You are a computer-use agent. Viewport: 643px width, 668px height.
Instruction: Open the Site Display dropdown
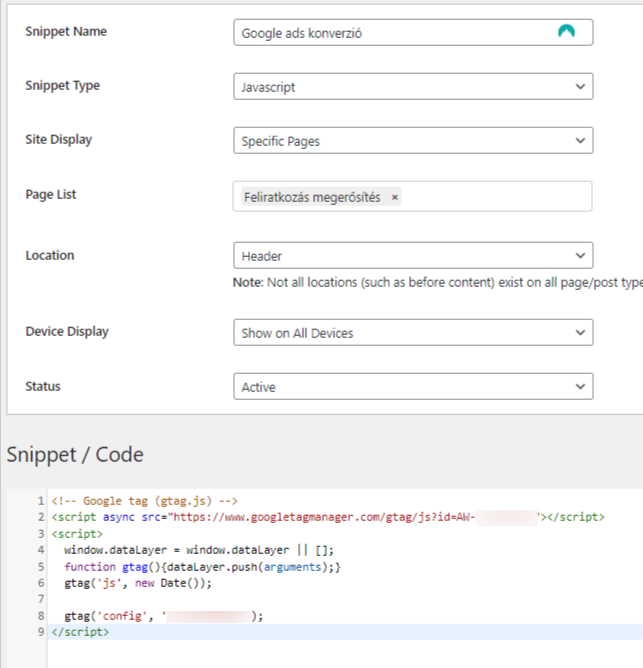click(x=413, y=141)
